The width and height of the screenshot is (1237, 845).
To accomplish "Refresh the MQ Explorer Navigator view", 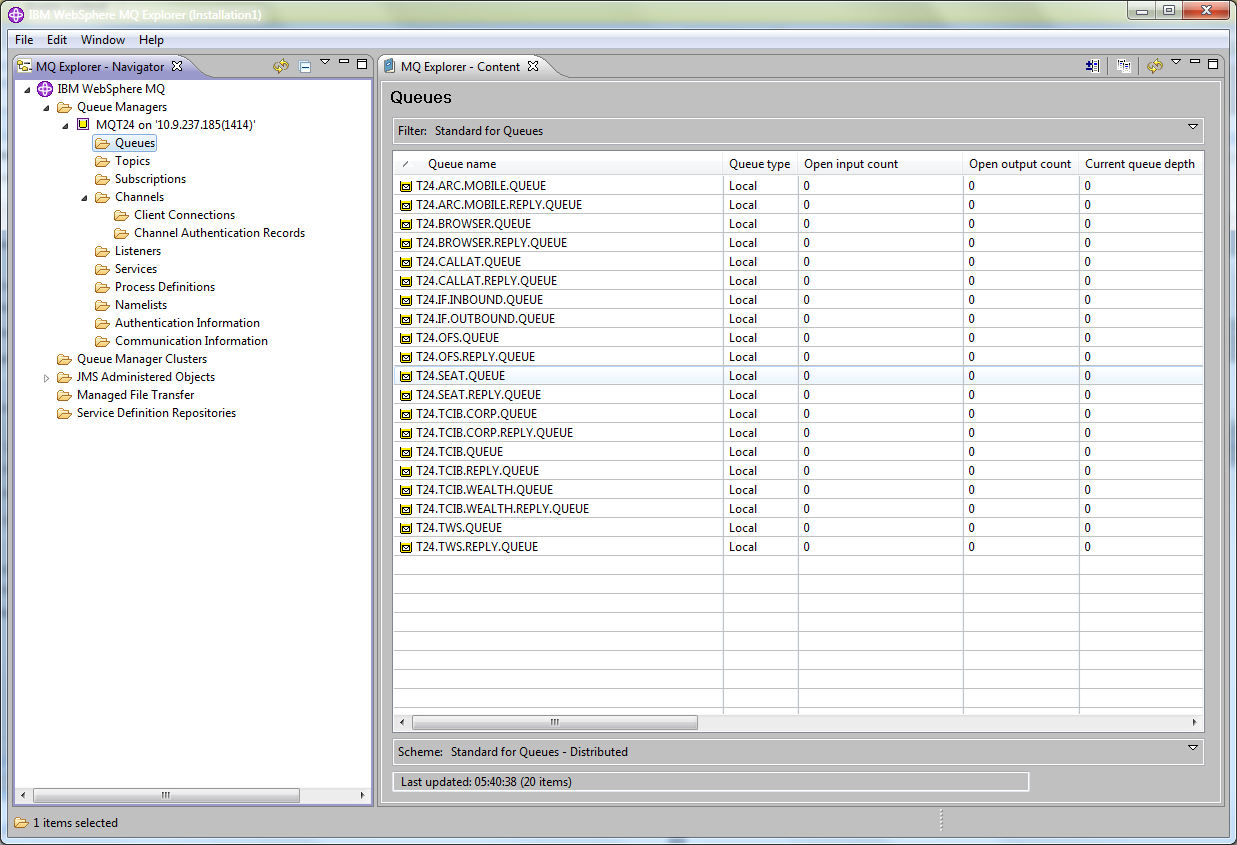I will point(281,67).
